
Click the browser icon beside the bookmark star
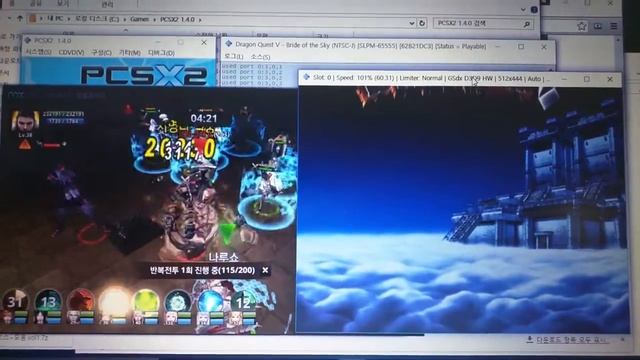coord(598,26)
